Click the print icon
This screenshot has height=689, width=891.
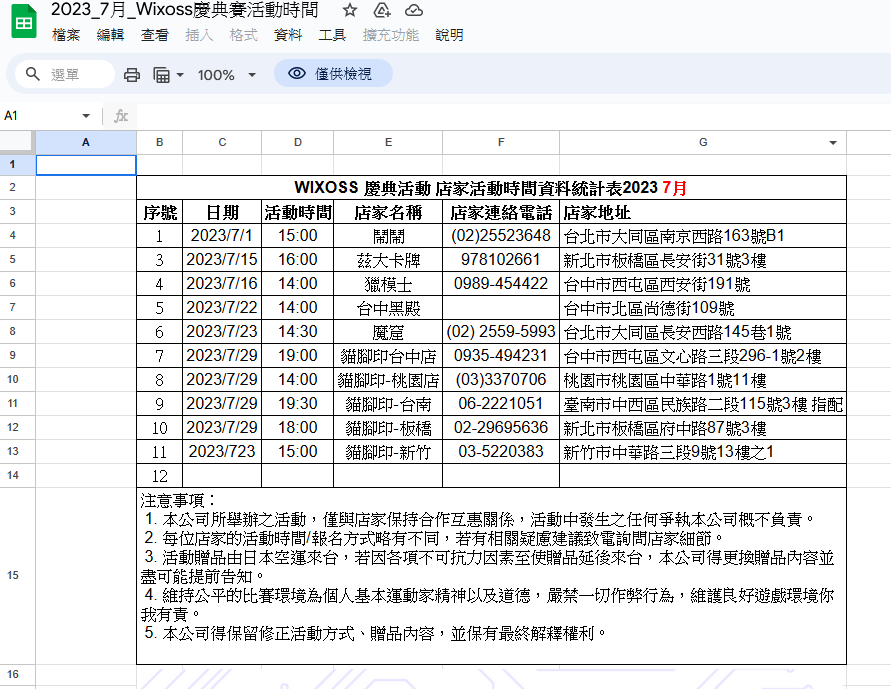click(132, 74)
